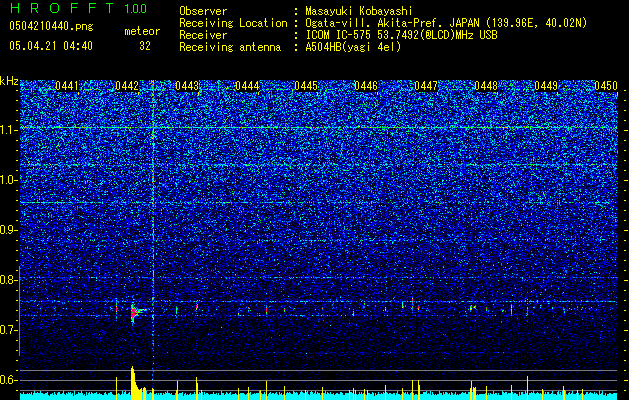Click the ICOM IC-575 receiver text

401,35
